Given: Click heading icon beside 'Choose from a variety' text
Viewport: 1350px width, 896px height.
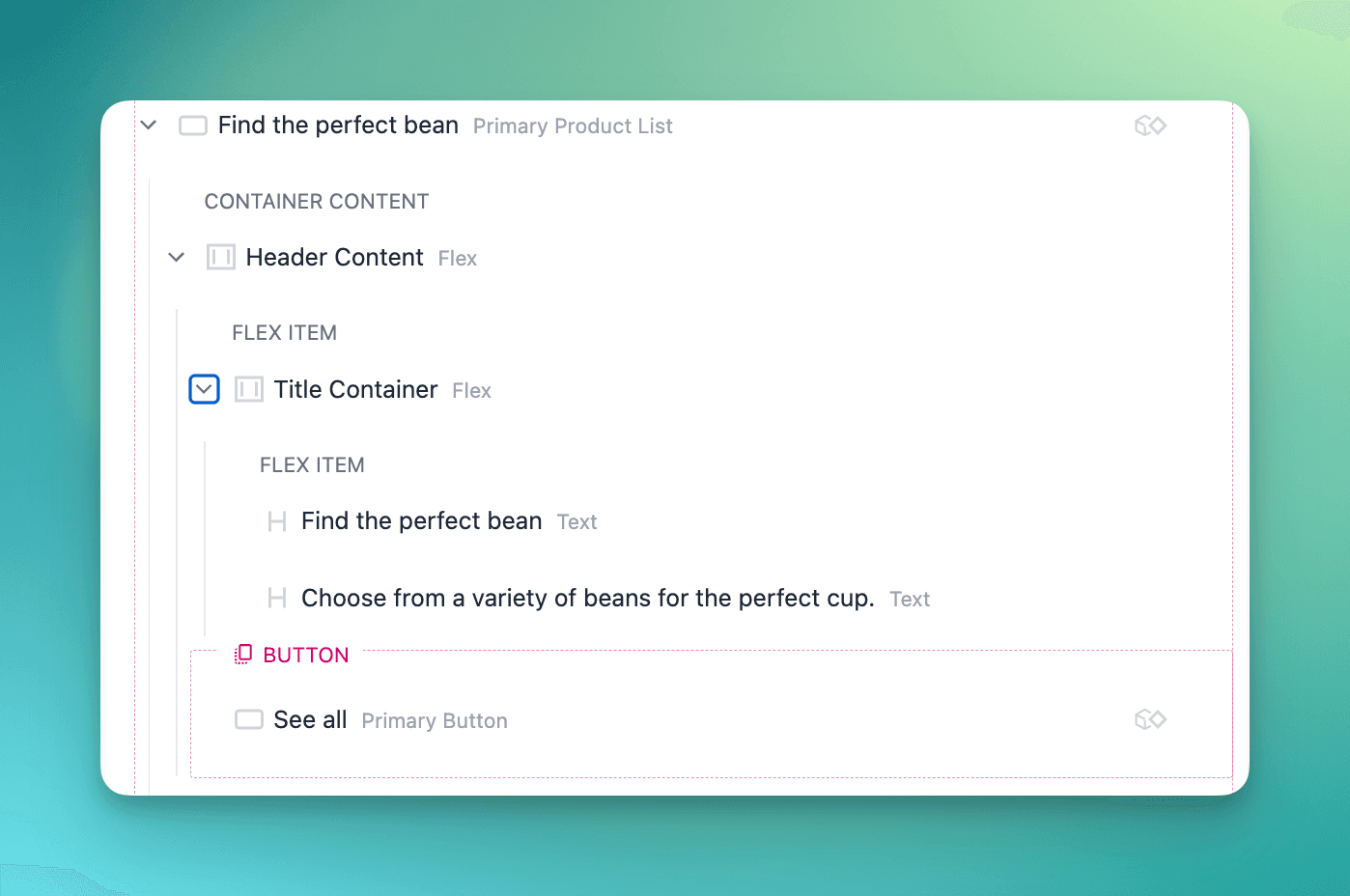Looking at the screenshot, I should (277, 599).
